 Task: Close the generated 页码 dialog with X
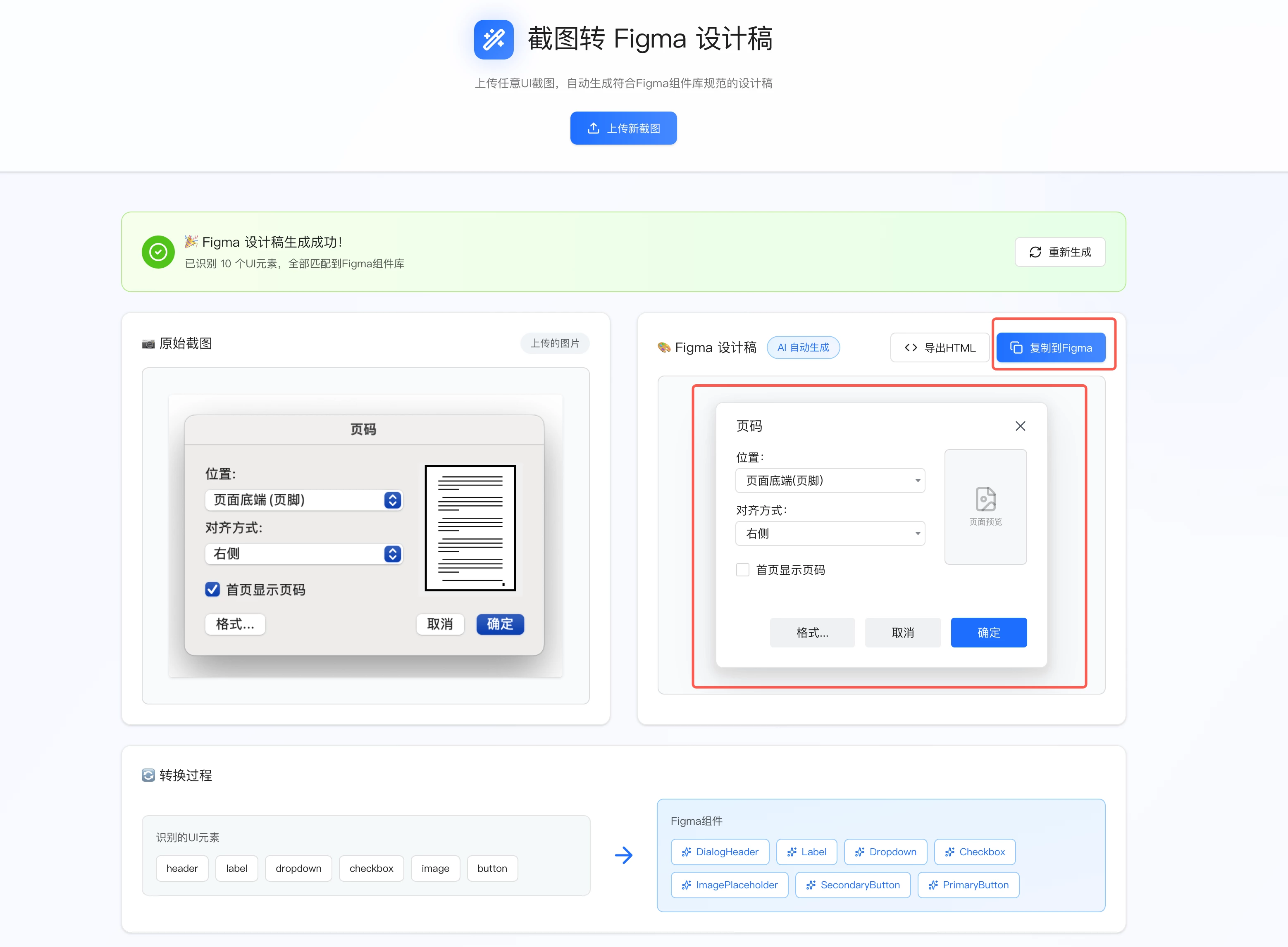(1020, 426)
